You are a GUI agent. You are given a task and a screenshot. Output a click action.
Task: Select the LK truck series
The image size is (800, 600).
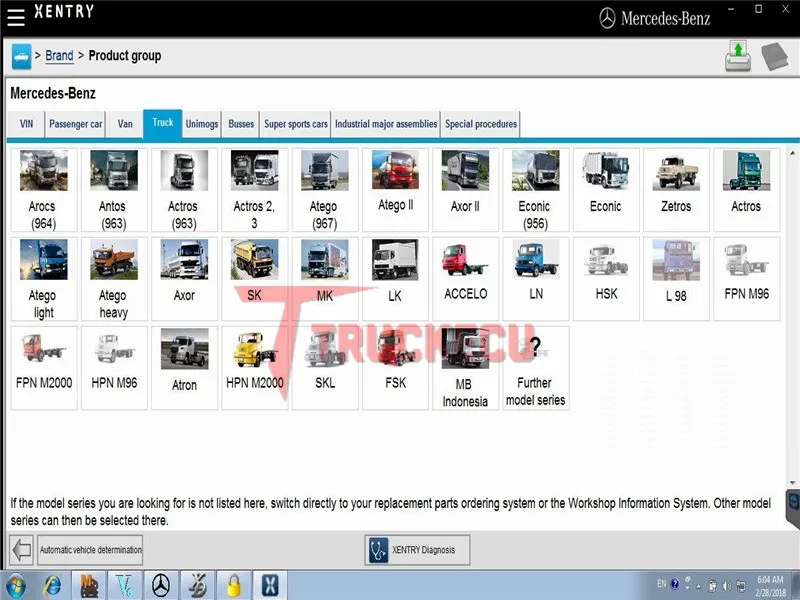[395, 279]
